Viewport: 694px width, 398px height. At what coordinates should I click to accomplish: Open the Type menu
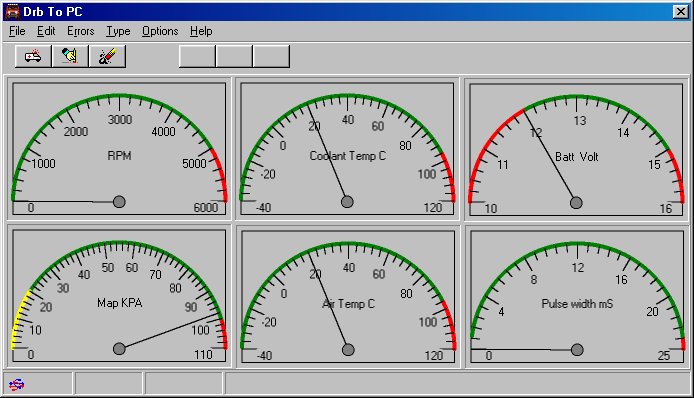118,31
